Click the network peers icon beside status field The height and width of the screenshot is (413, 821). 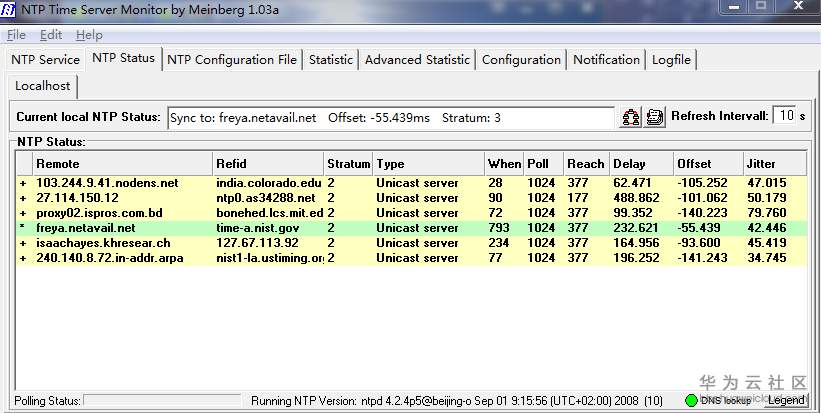(x=630, y=117)
